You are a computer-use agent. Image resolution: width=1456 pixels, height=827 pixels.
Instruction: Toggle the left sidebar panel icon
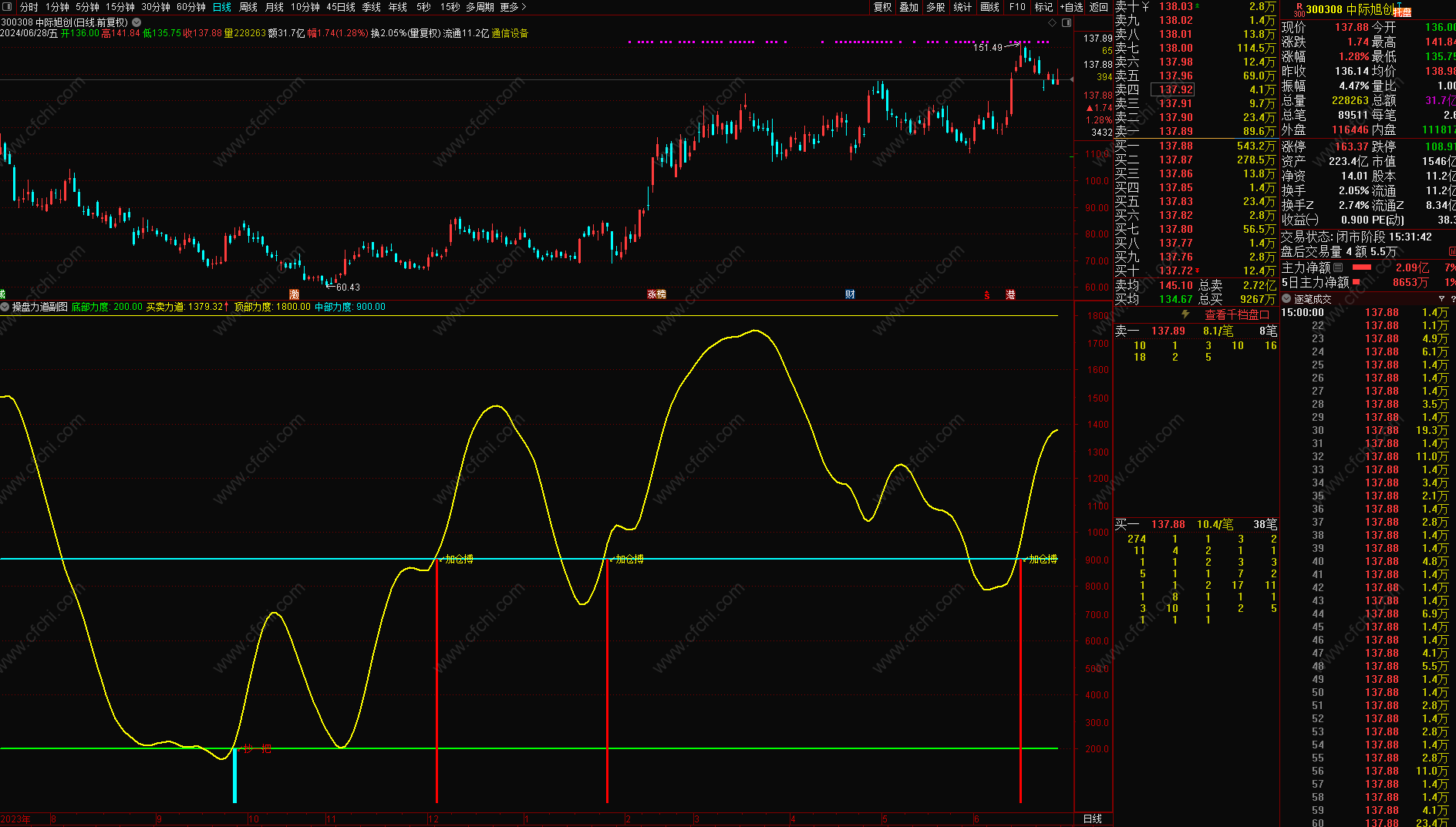[x=8, y=7]
